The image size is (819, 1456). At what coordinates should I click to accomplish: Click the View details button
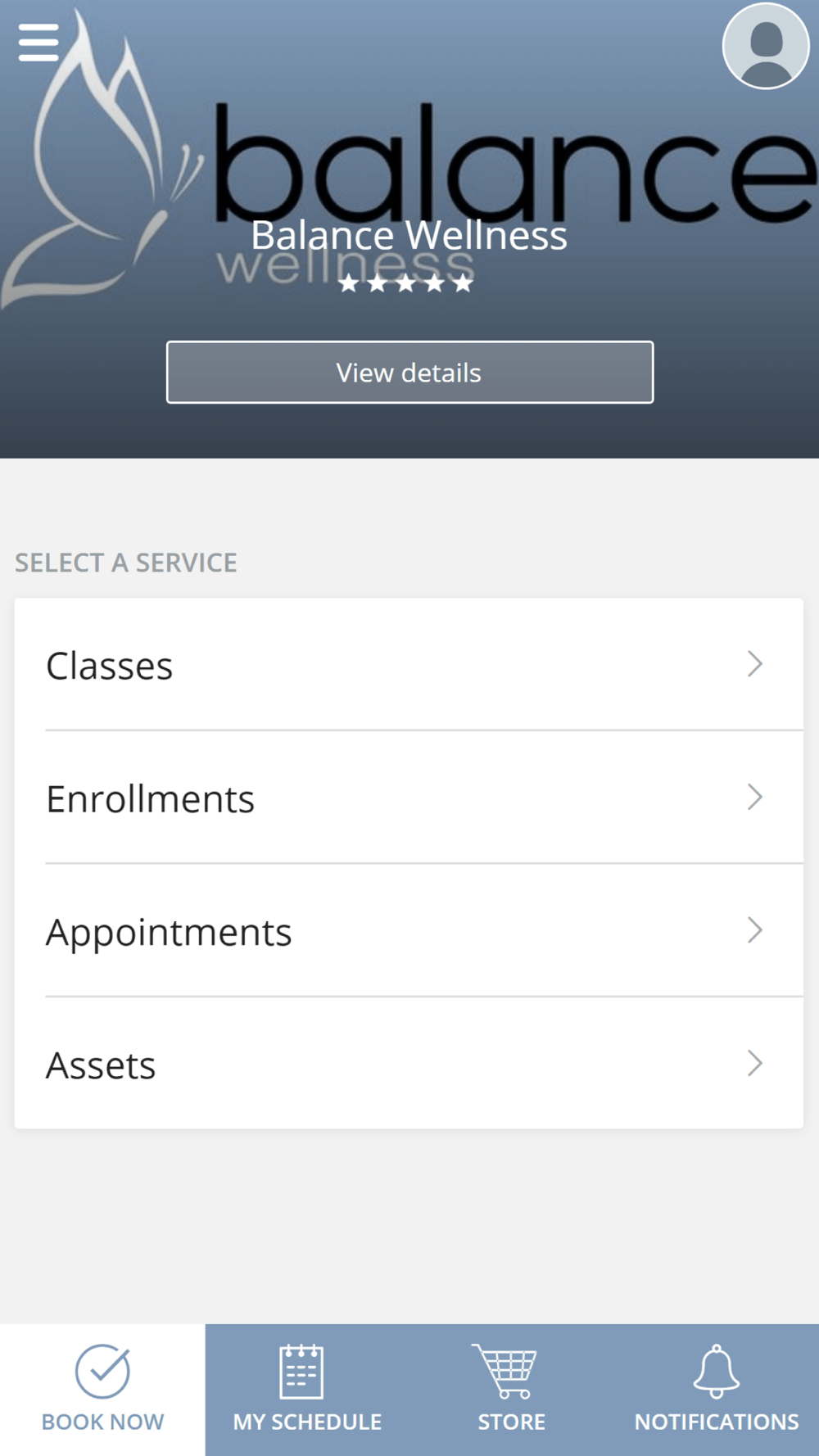409,372
